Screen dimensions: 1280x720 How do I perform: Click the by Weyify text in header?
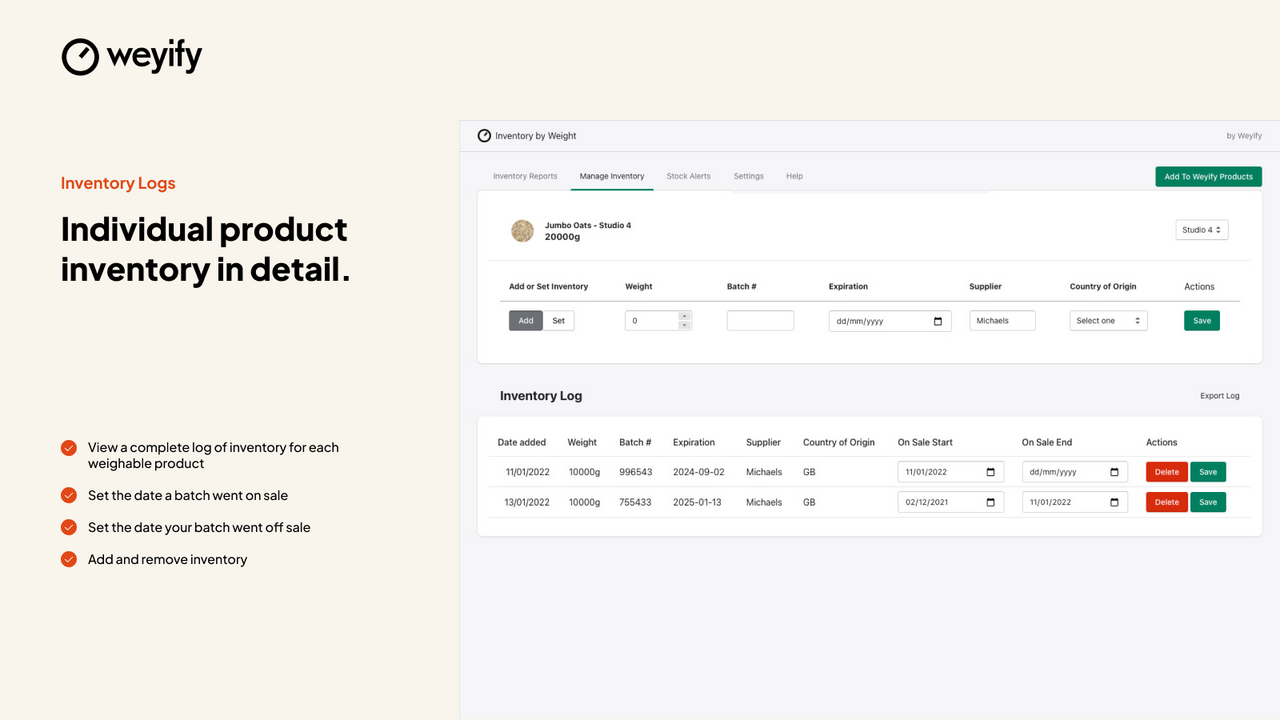coord(1244,136)
